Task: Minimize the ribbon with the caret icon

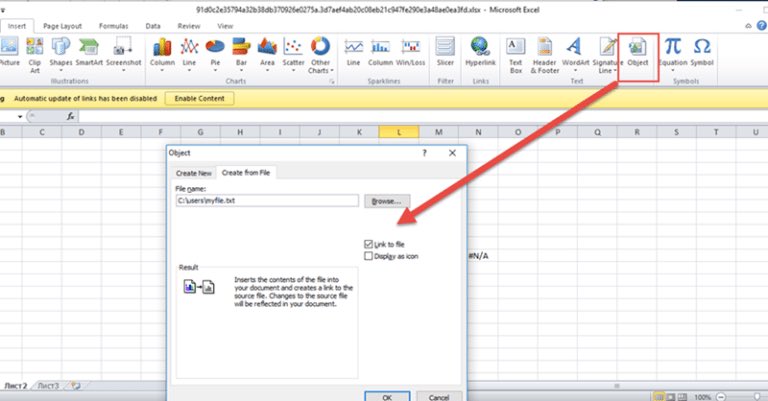Action: tap(748, 26)
